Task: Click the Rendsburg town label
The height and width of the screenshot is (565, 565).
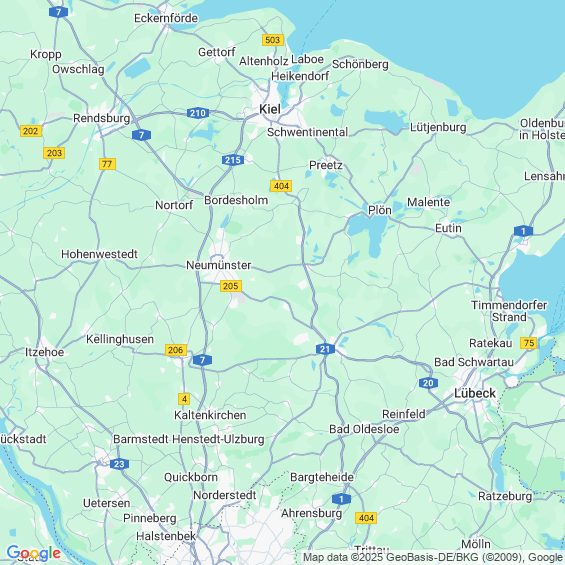Action: [x=102, y=118]
